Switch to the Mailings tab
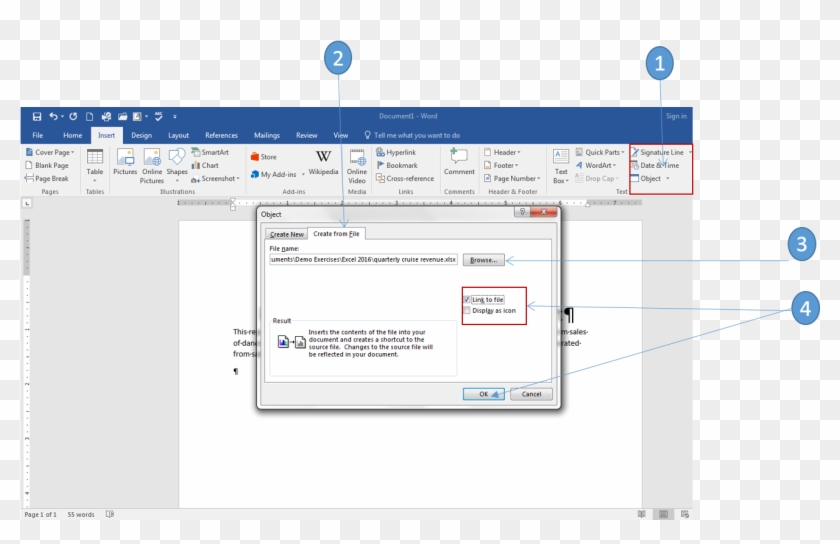Screen dimensions: 840x544 [267, 136]
